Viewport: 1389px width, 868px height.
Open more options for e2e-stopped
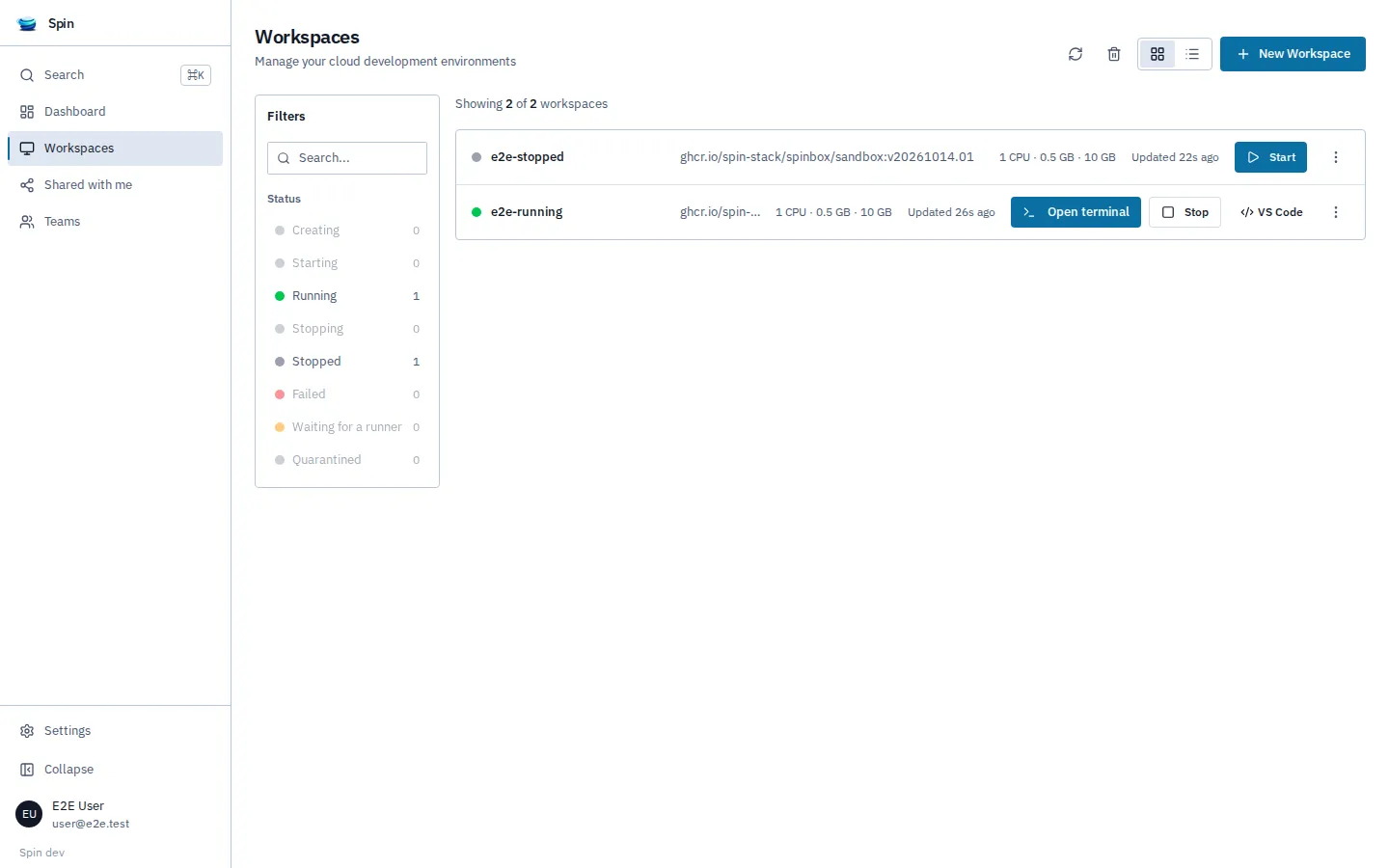(1336, 157)
